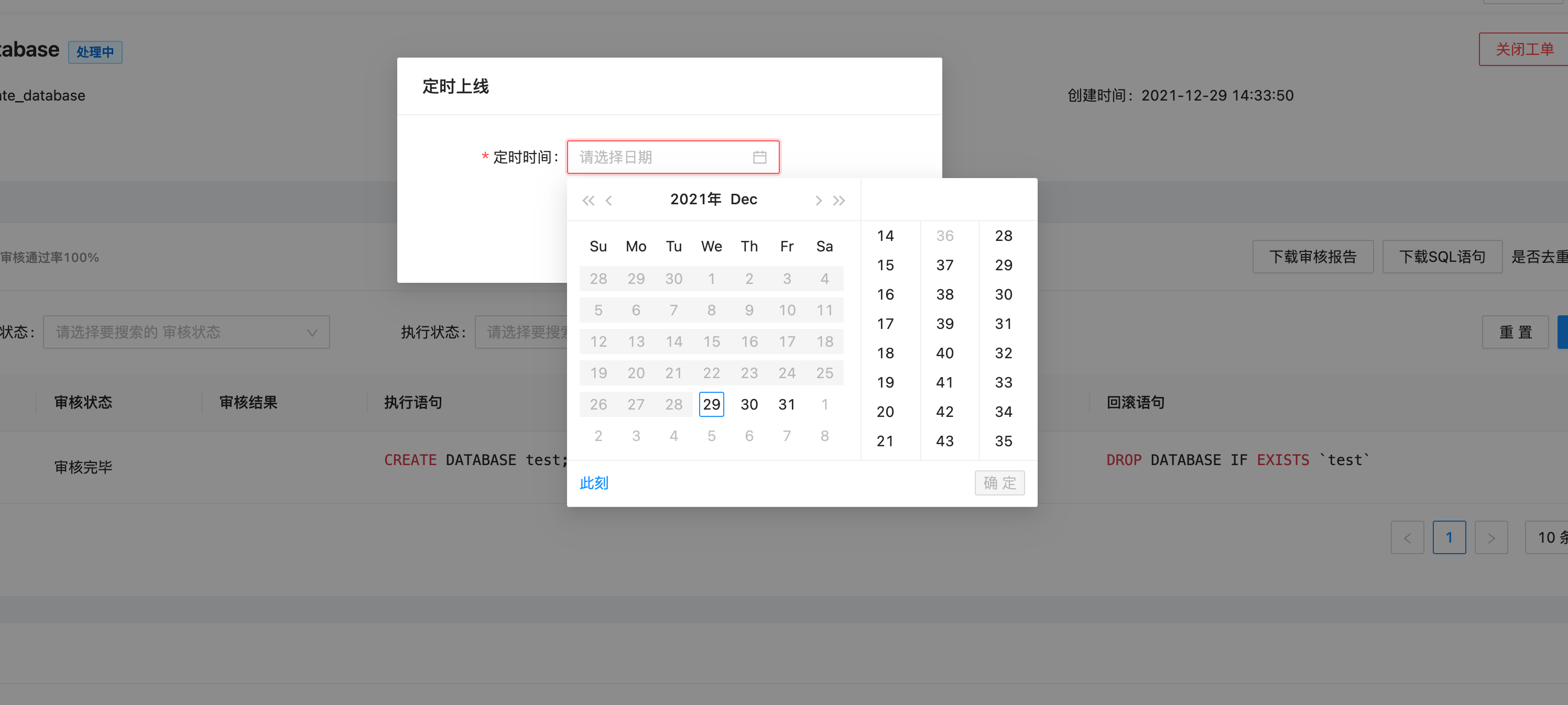
Task: Click pagination next page arrow
Action: tap(1491, 537)
